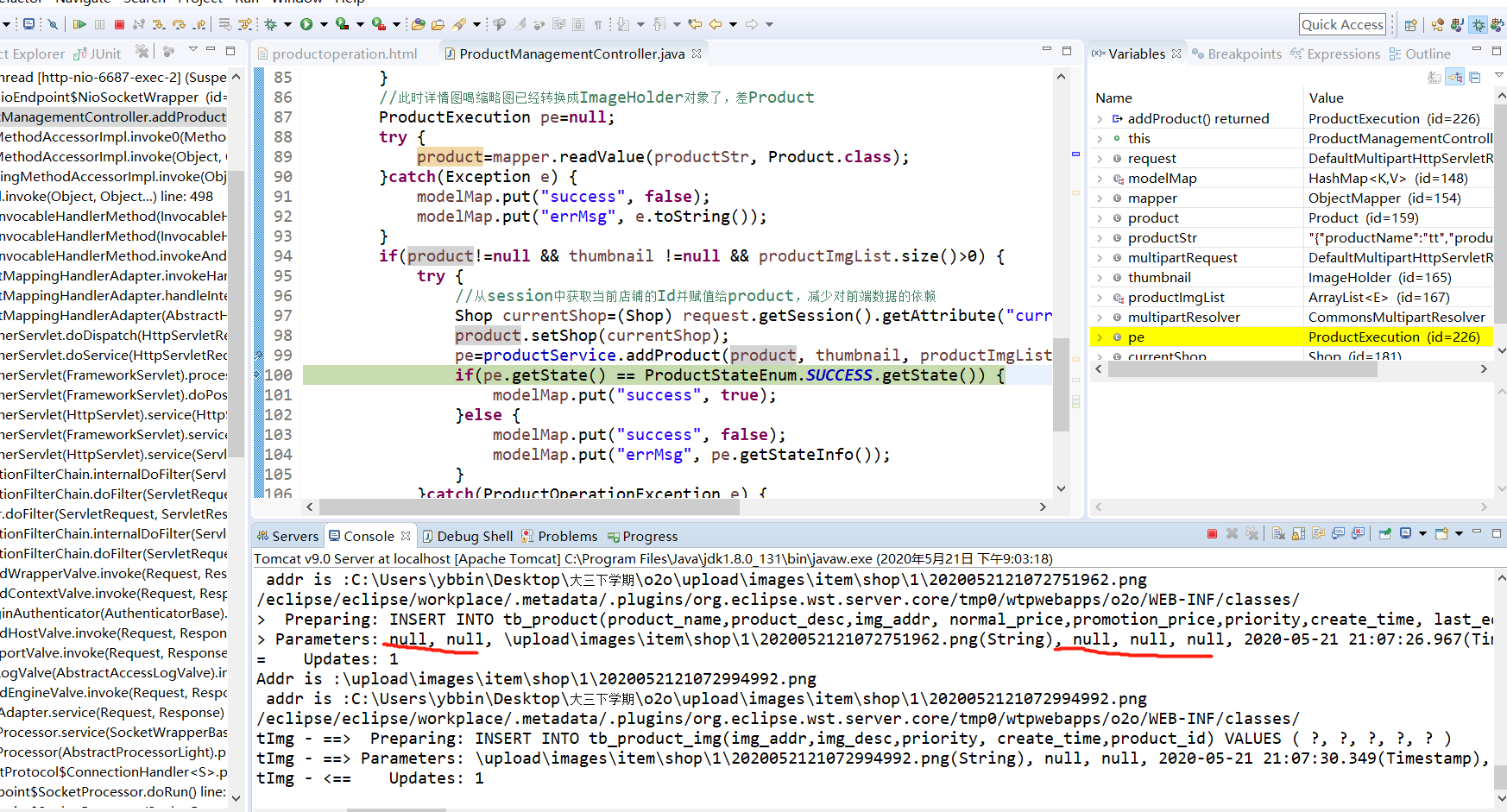Open the Breakpoints tab
The height and width of the screenshot is (812, 1507).
pyautogui.click(x=1236, y=54)
